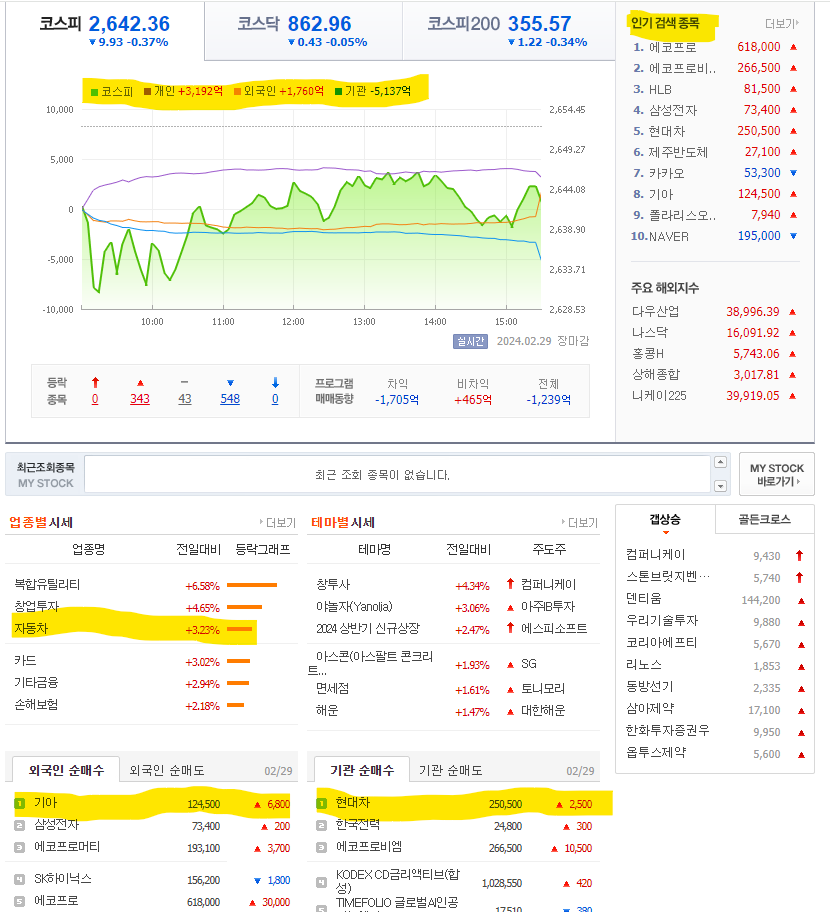830x912 pixels.
Task: Open the 코스피 index panel
Action: click(105, 31)
